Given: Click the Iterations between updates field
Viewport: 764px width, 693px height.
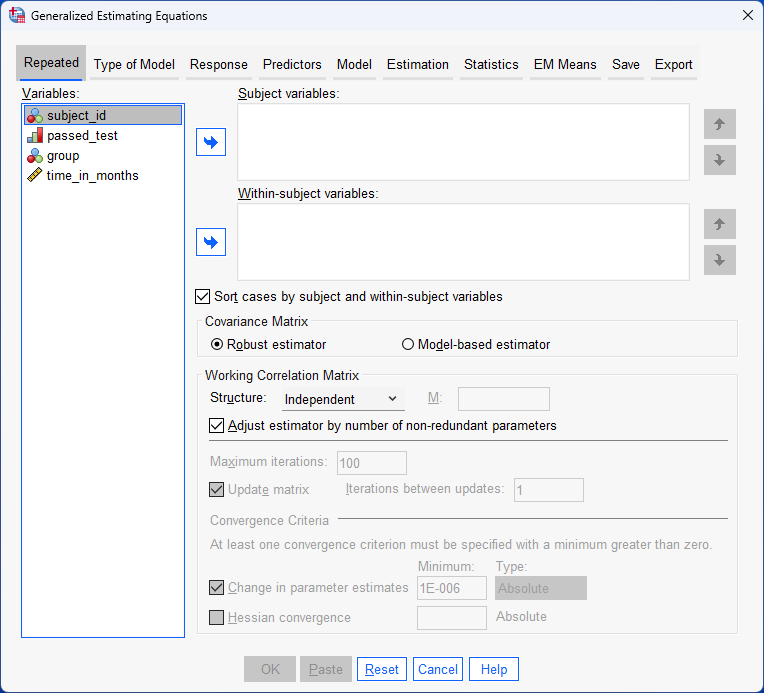Looking at the screenshot, I should coord(549,490).
